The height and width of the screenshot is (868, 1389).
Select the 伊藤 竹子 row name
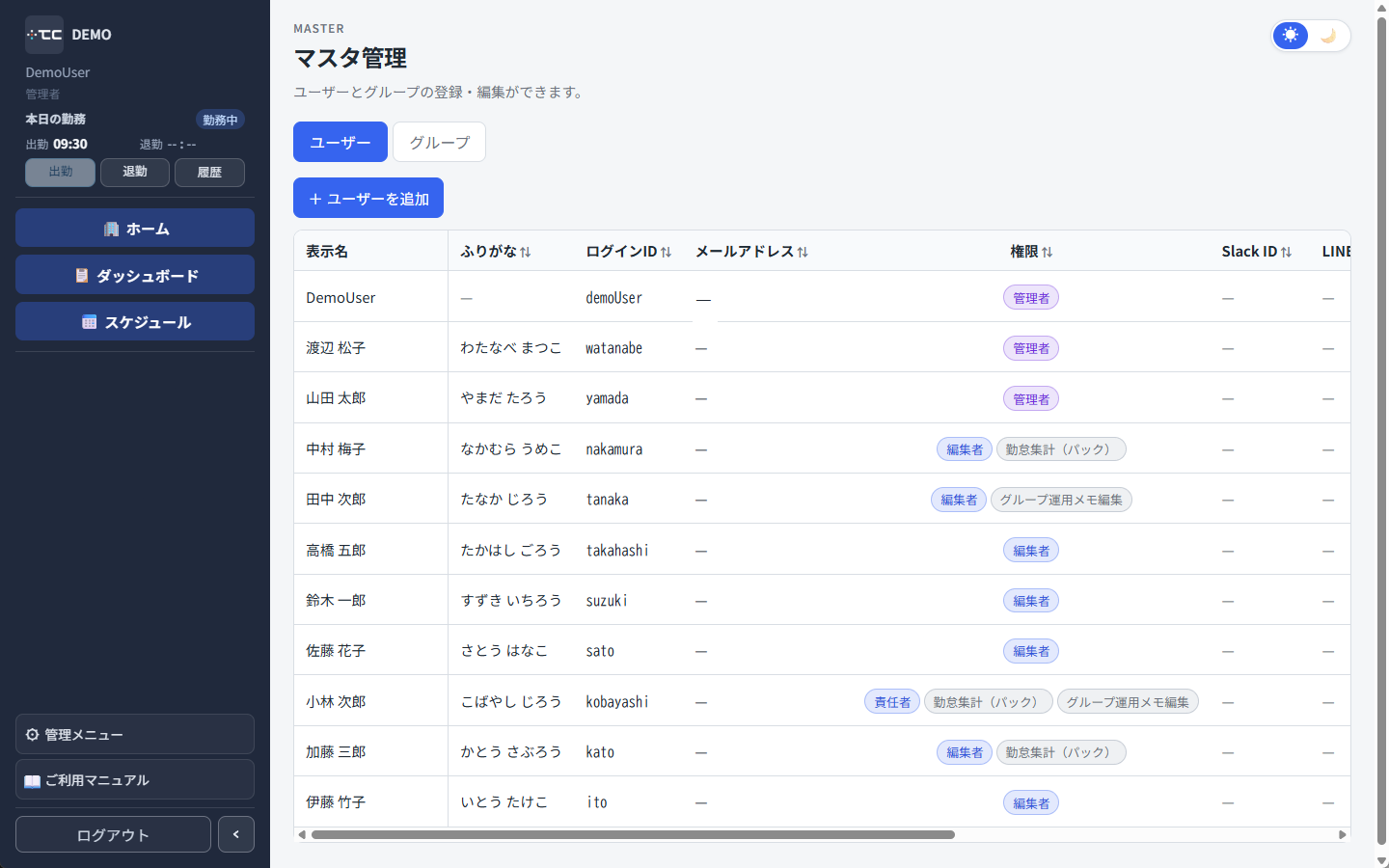point(336,802)
